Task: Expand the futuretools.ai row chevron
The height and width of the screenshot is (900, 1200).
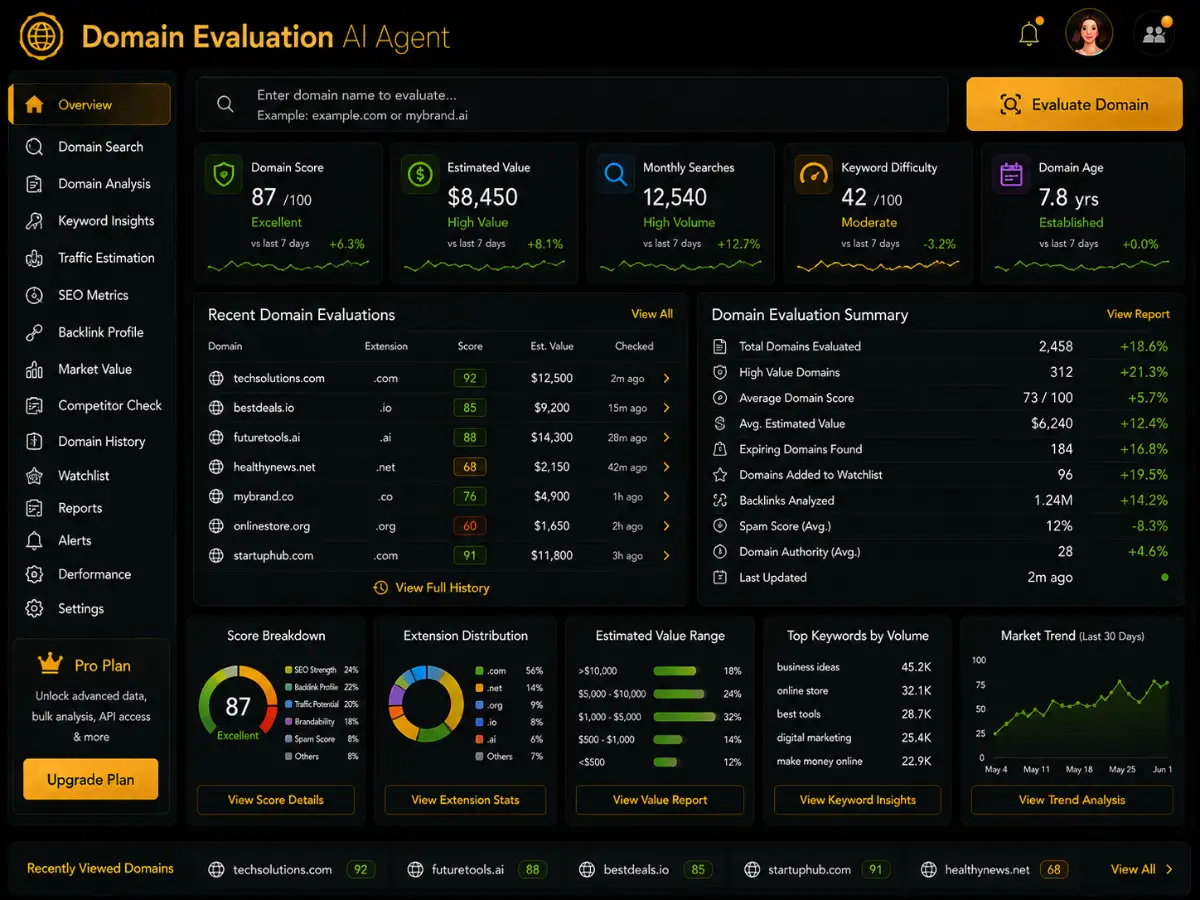Action: pyautogui.click(x=667, y=437)
